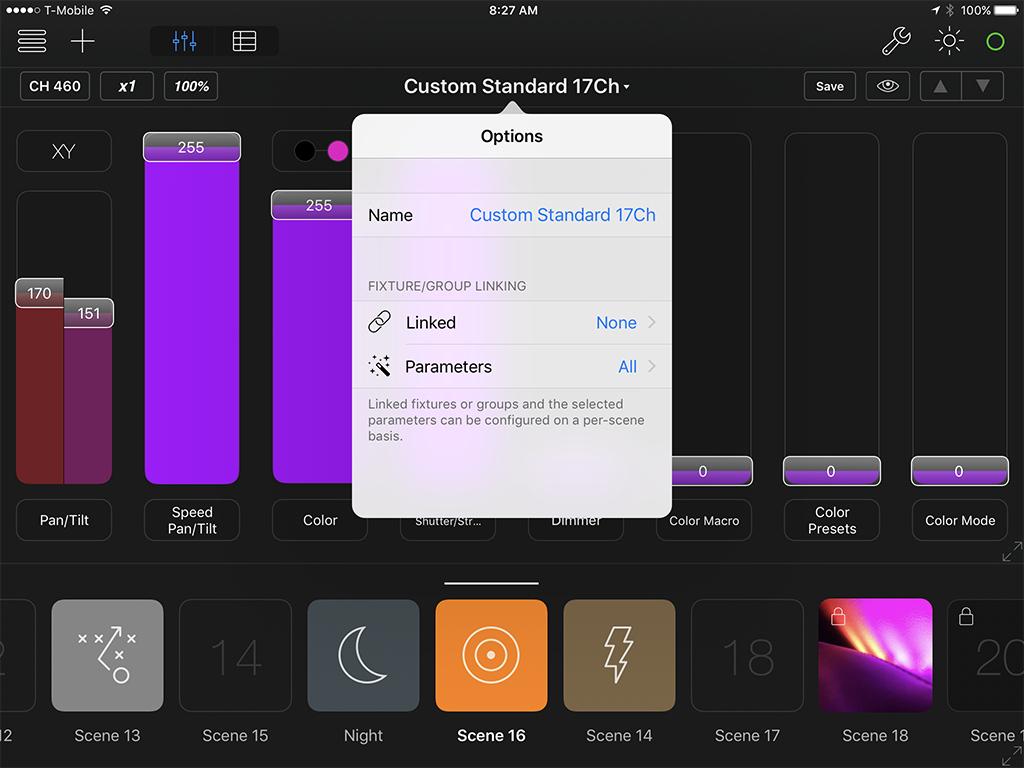Image resolution: width=1024 pixels, height=768 pixels.
Task: Tap the green circle status indicator
Action: [995, 42]
